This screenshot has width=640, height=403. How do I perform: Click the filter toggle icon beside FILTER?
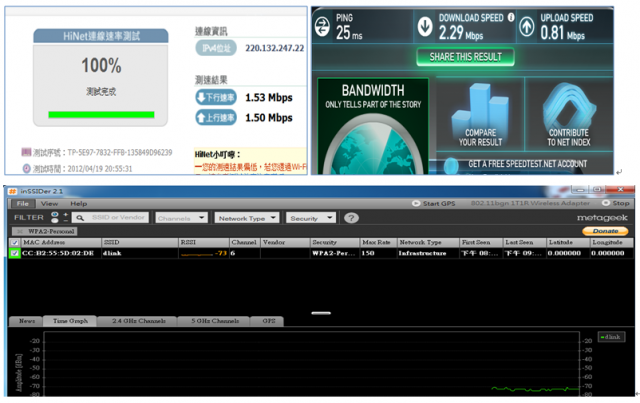[x=55, y=218]
